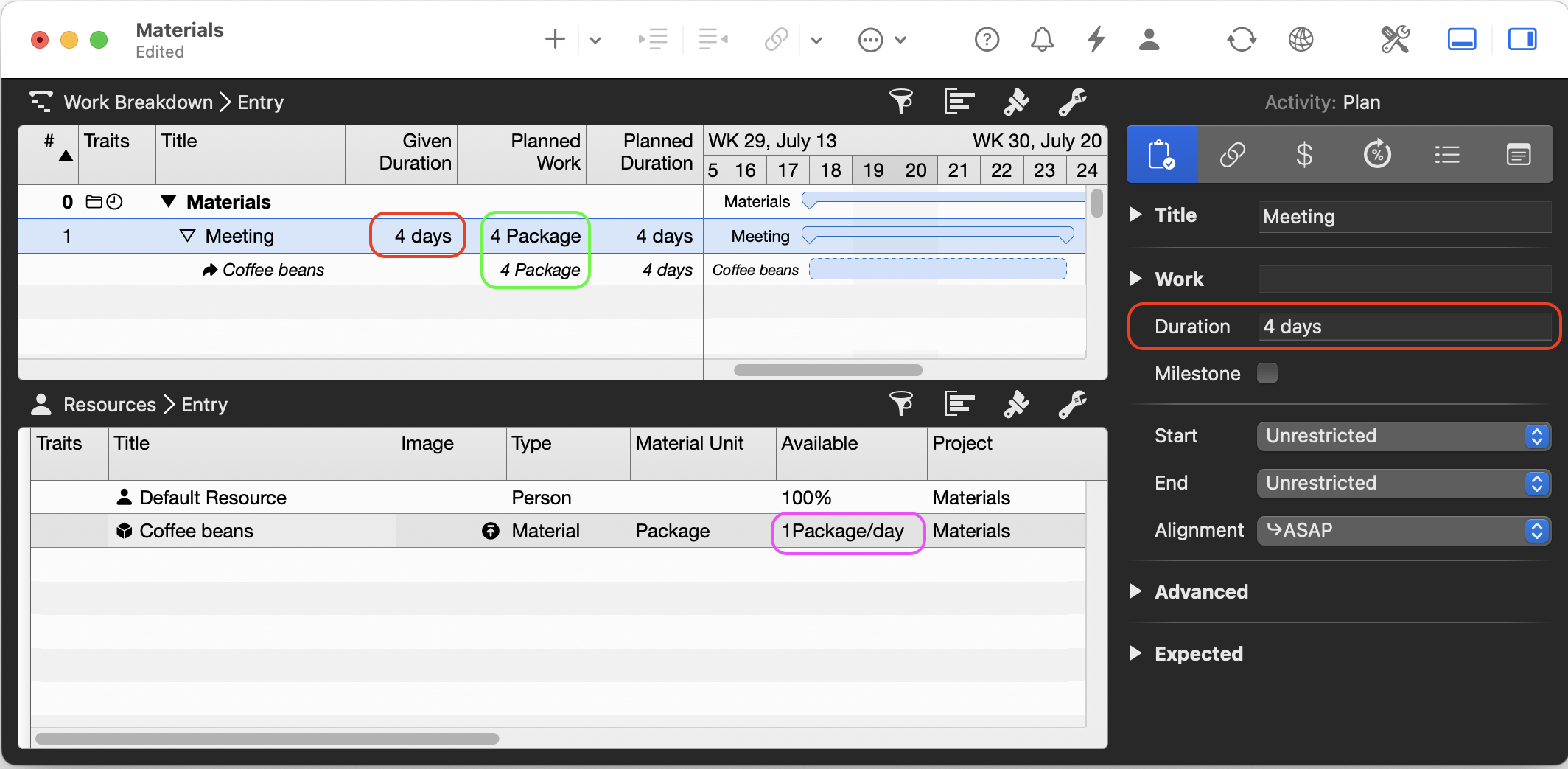The width and height of the screenshot is (1568, 769).
Task: Expand the Advanced section
Action: point(1135,591)
